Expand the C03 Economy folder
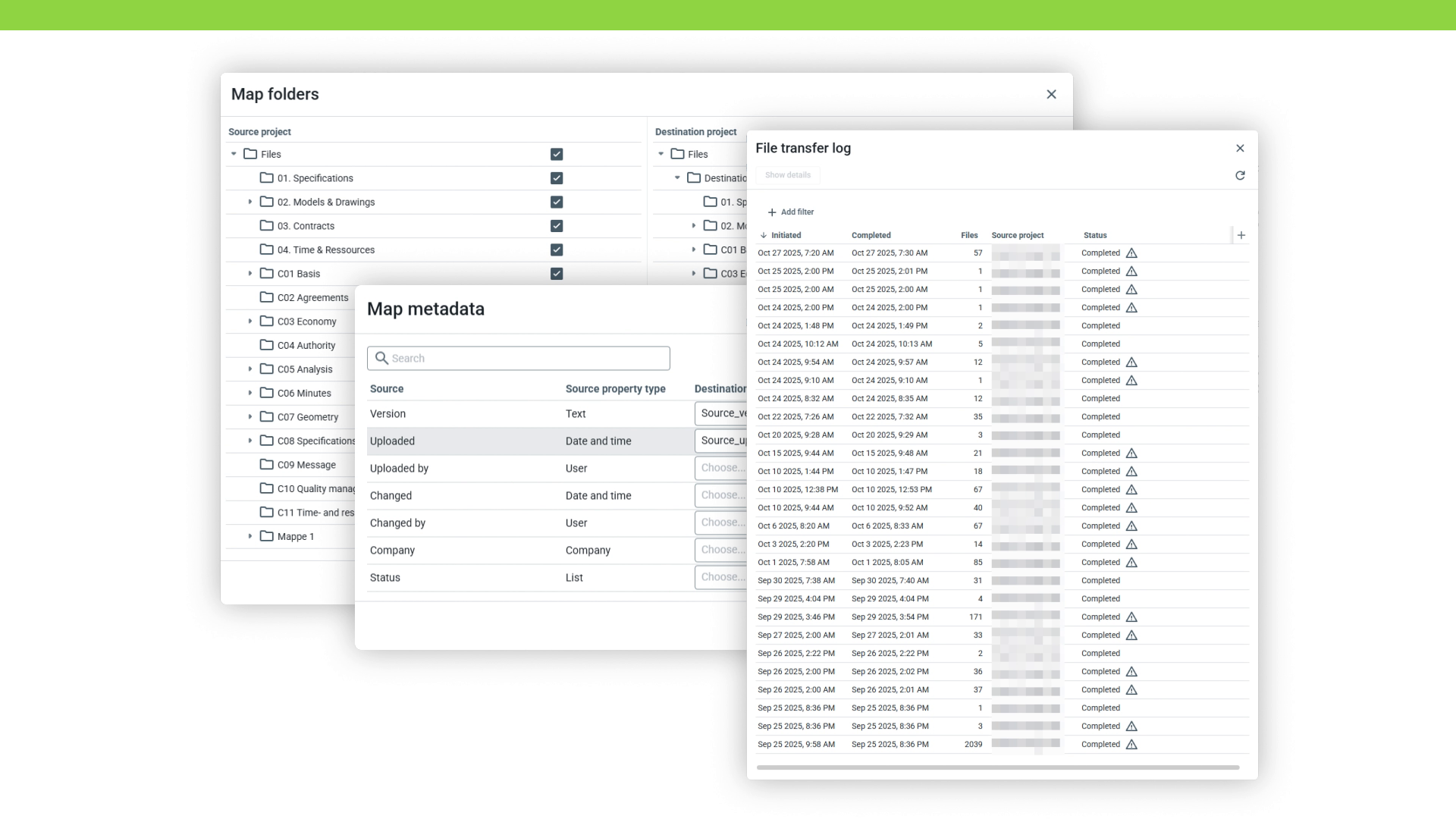Viewport: 1456px width, 819px height. pos(251,321)
